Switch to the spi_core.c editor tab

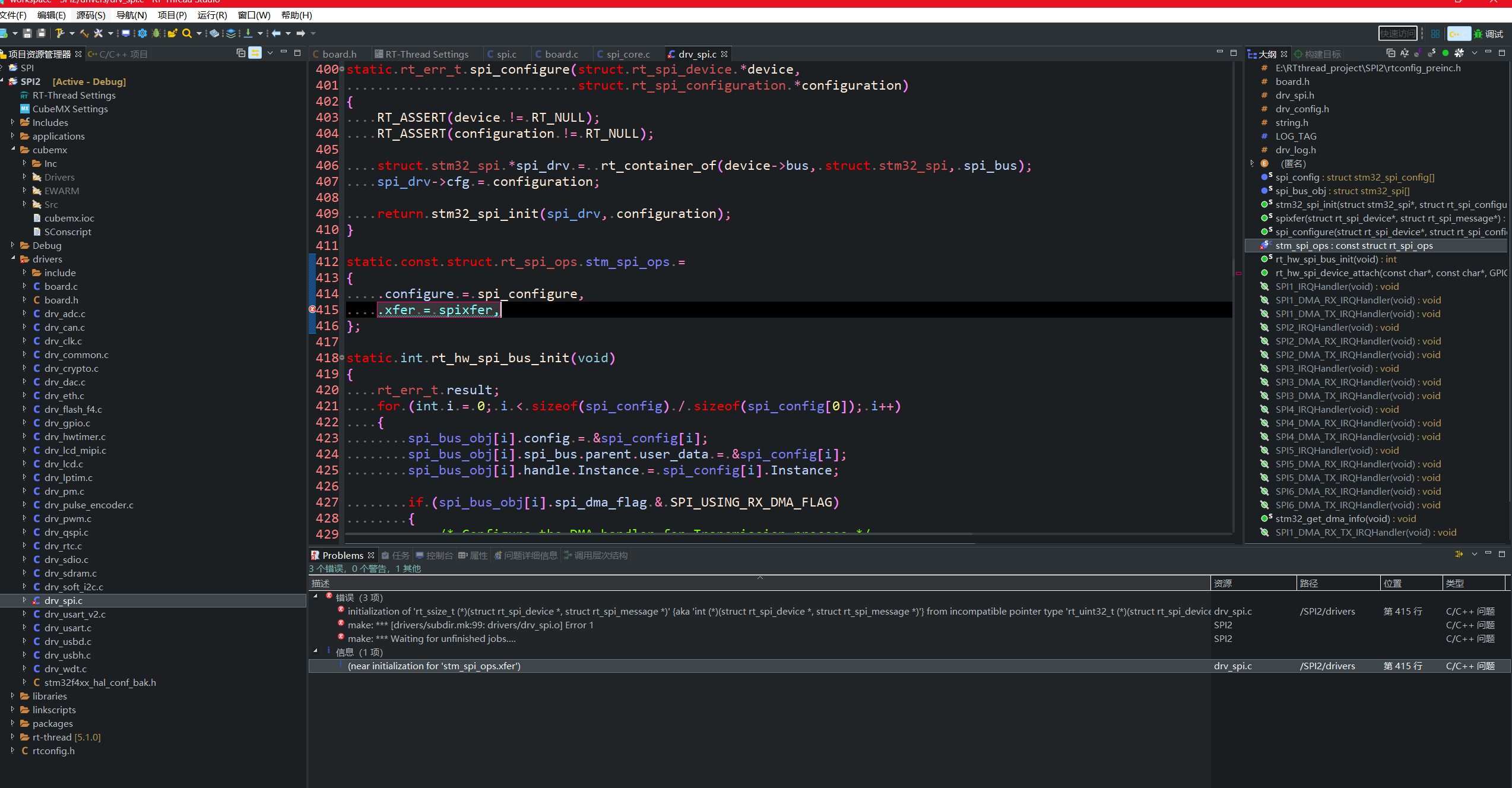click(627, 54)
